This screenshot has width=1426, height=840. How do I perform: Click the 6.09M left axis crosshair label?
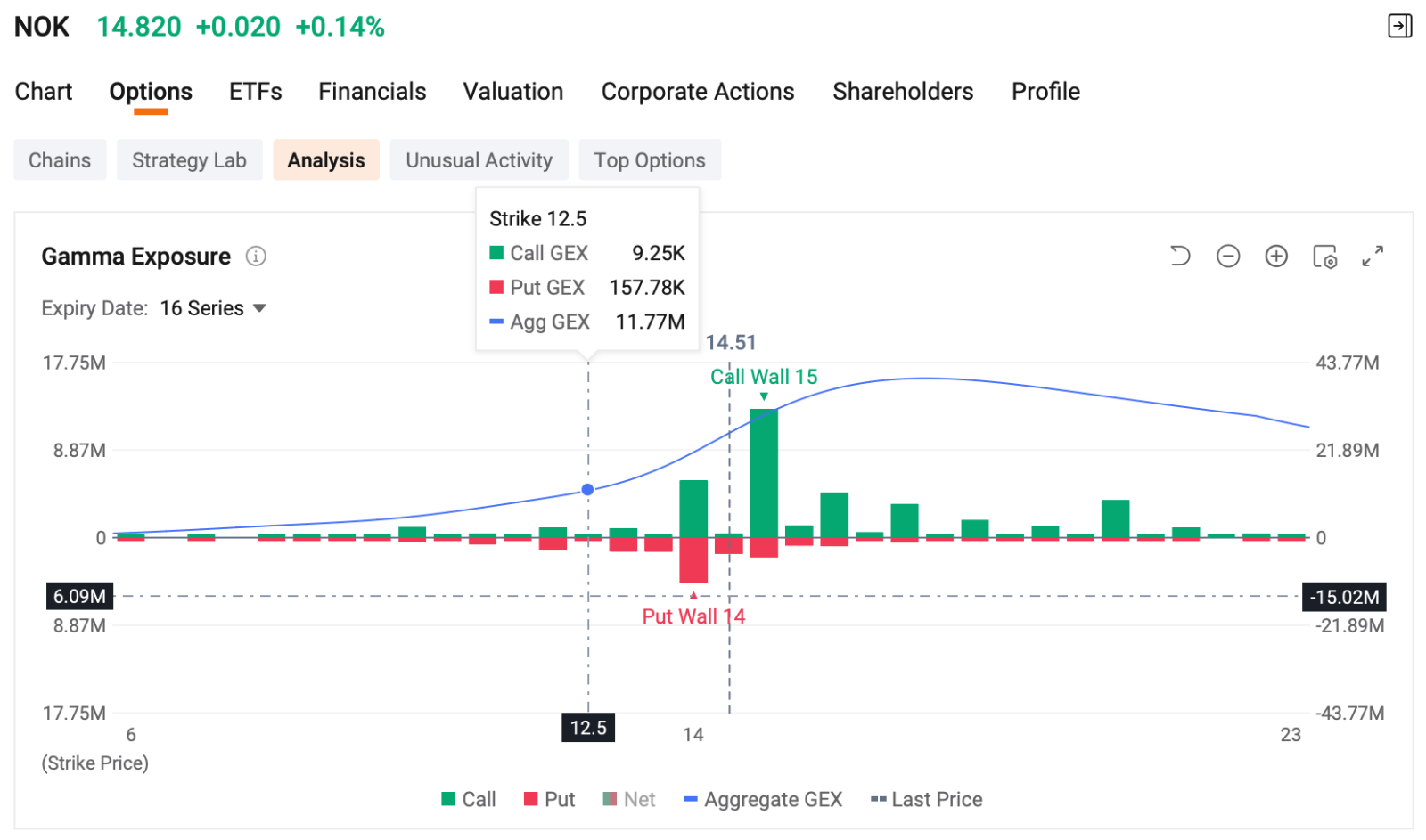[x=79, y=596]
